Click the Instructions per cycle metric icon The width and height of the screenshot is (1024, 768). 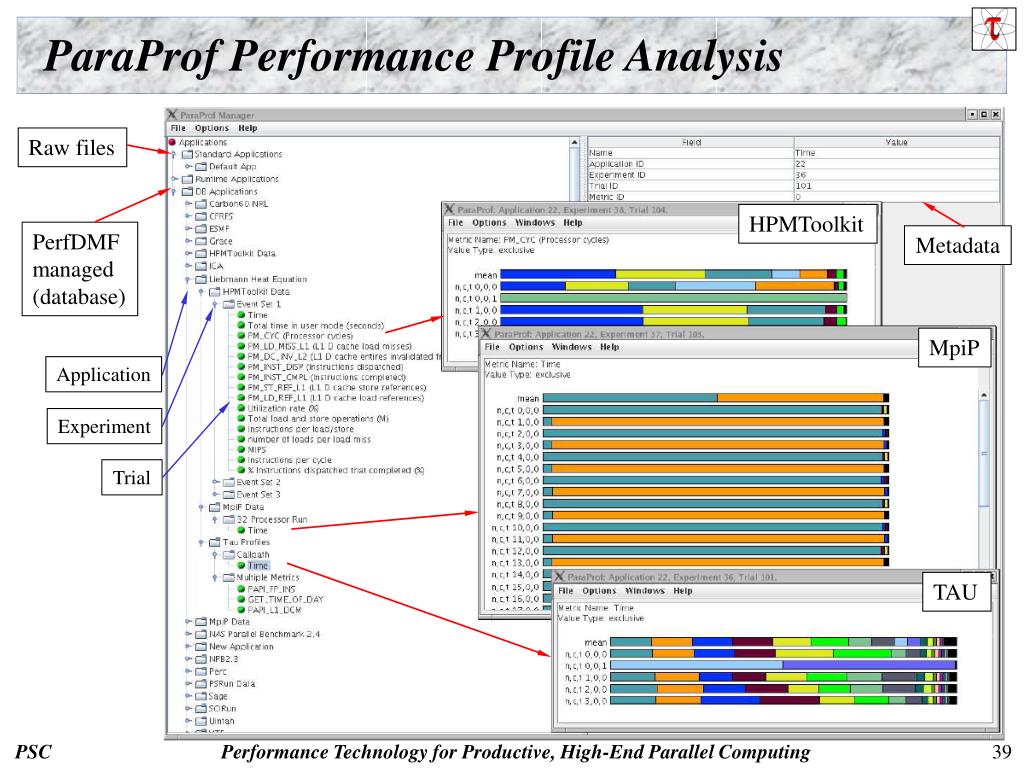click(241, 460)
